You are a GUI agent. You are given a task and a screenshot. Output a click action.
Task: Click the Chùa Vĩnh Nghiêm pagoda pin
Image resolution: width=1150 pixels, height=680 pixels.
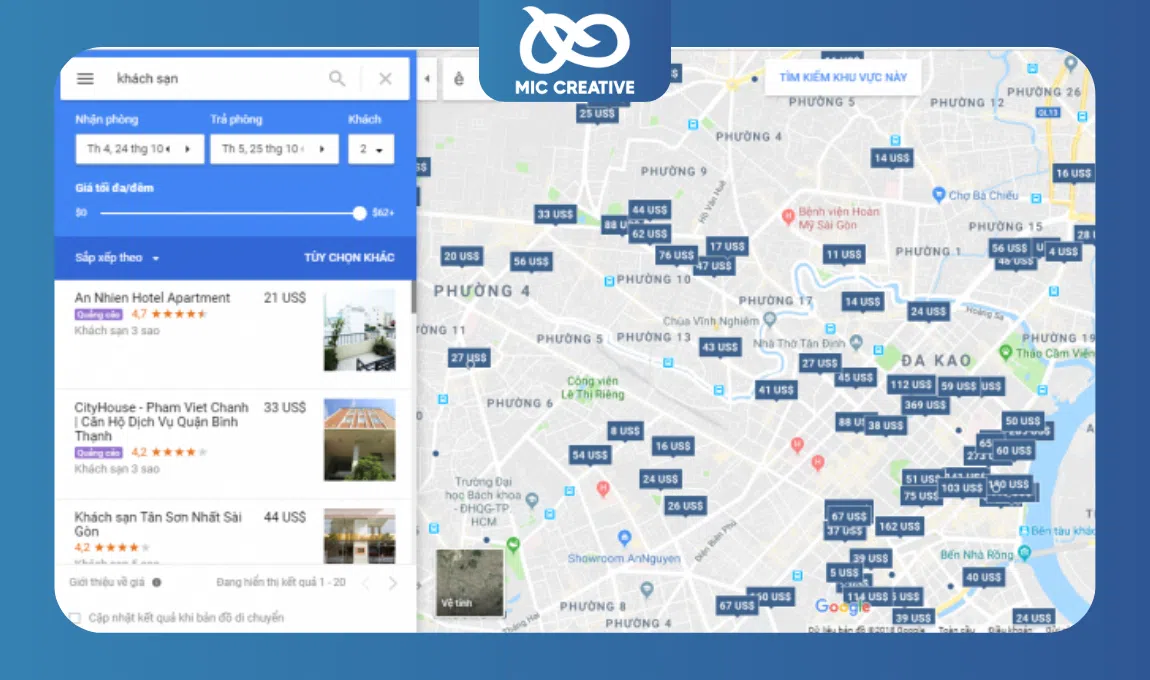[769, 319]
